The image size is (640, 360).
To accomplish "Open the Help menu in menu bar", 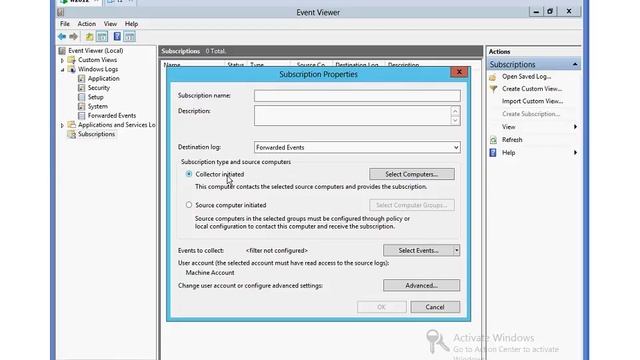I will point(131,24).
